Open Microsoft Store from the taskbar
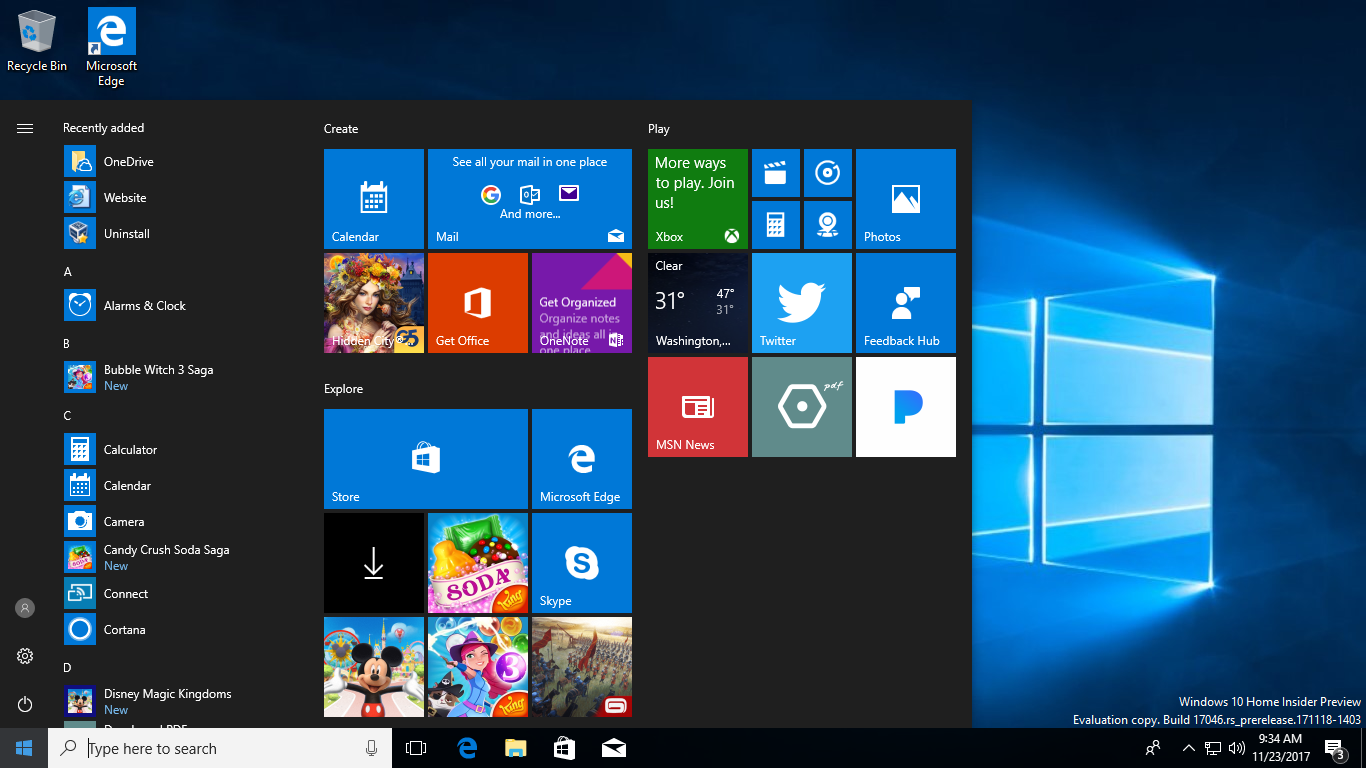The height and width of the screenshot is (768, 1366). coord(565,748)
